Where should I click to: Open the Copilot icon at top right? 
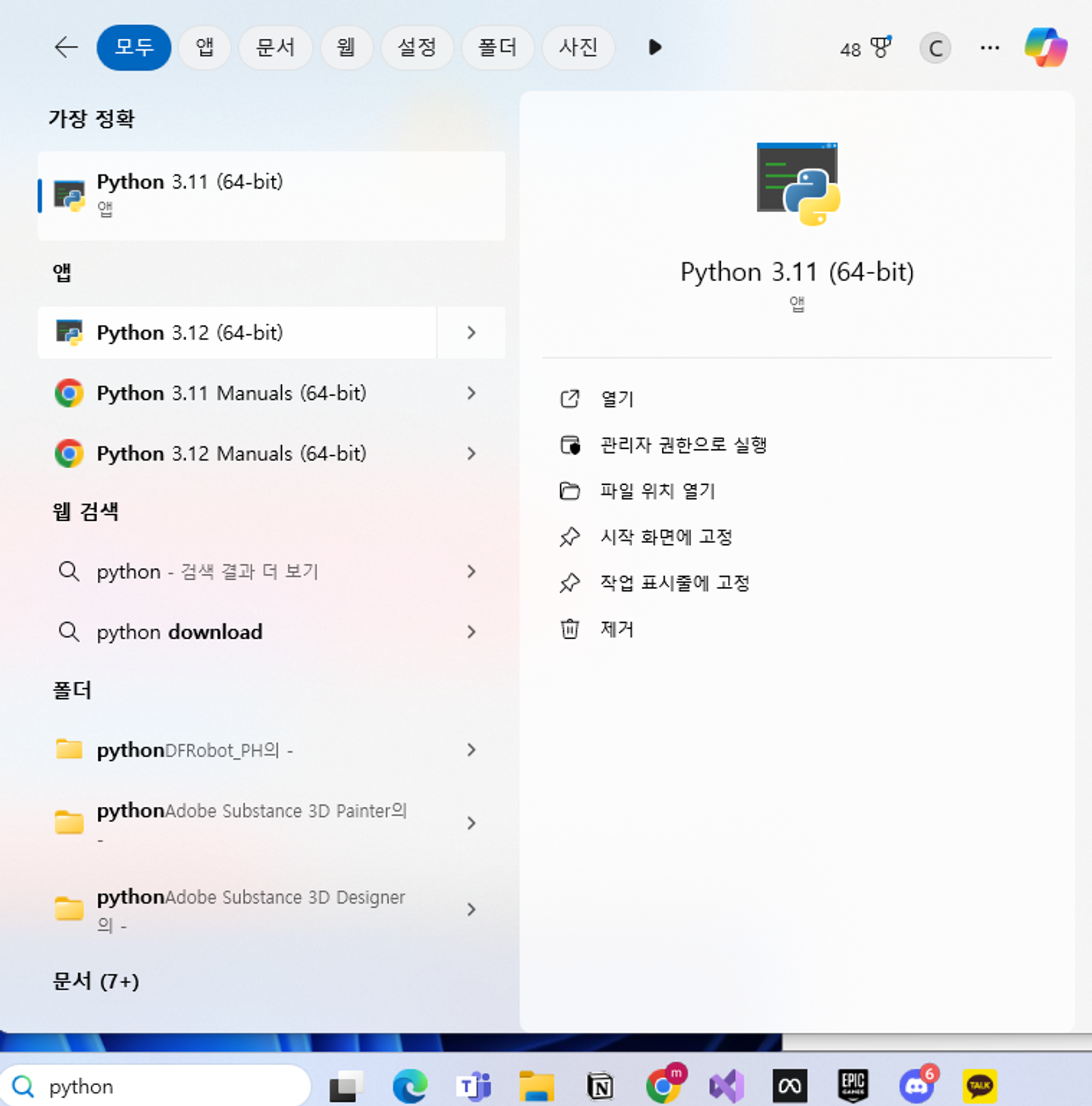pos(1046,47)
